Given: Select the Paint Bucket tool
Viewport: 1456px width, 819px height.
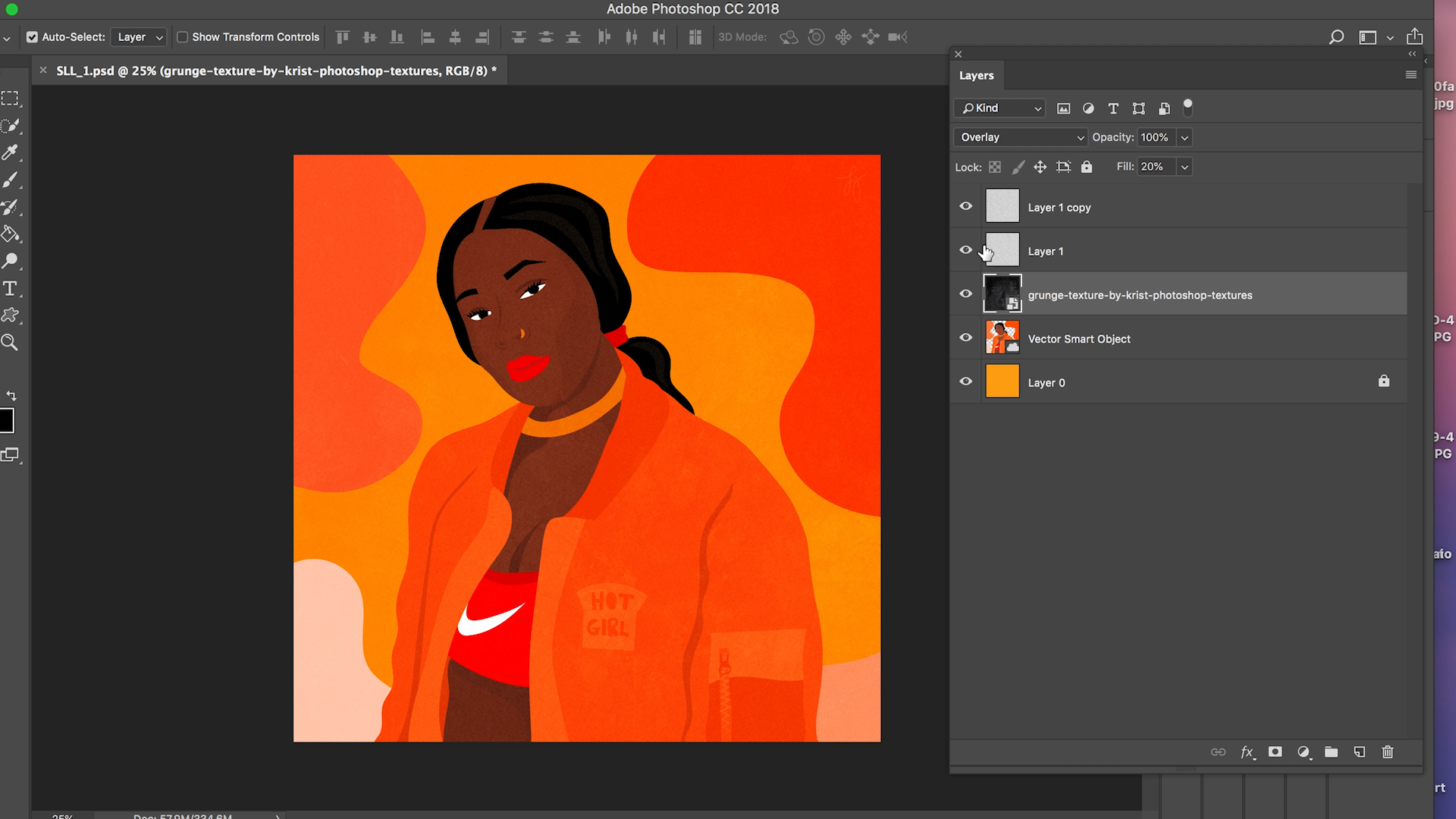Looking at the screenshot, I should pos(11,234).
